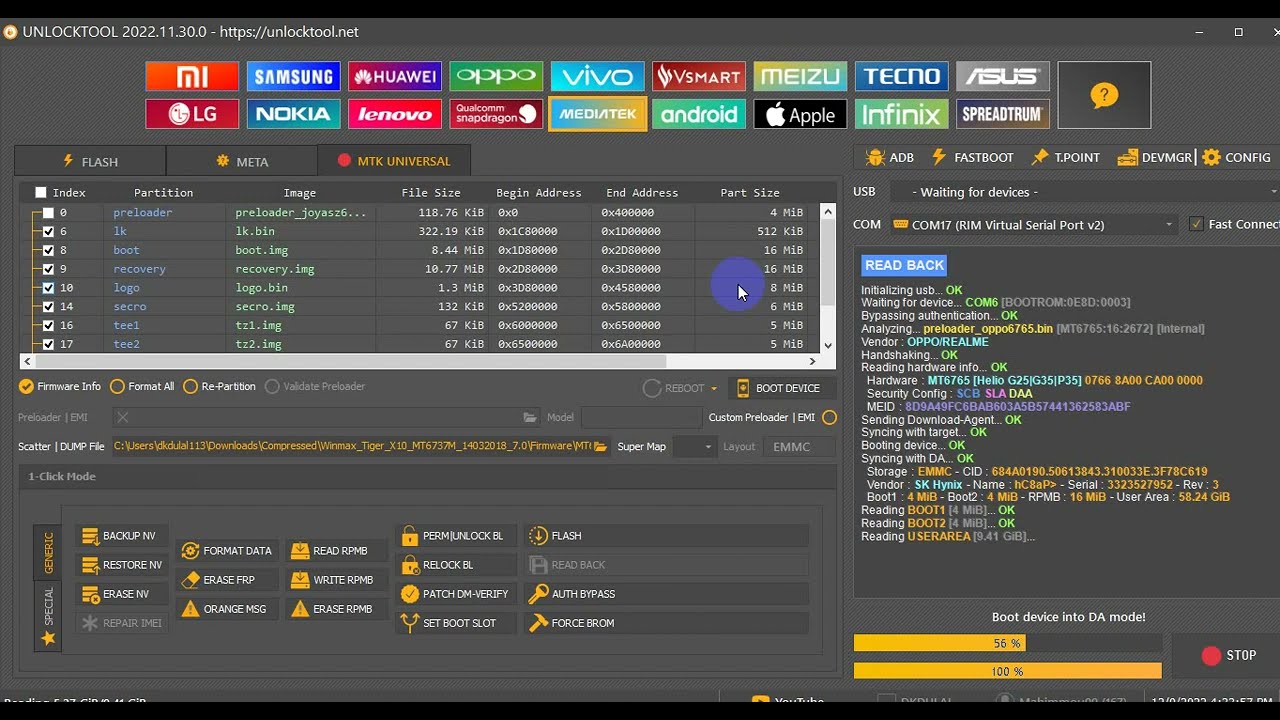Select the Vivo brand icon
1280x720 pixels.
597,77
